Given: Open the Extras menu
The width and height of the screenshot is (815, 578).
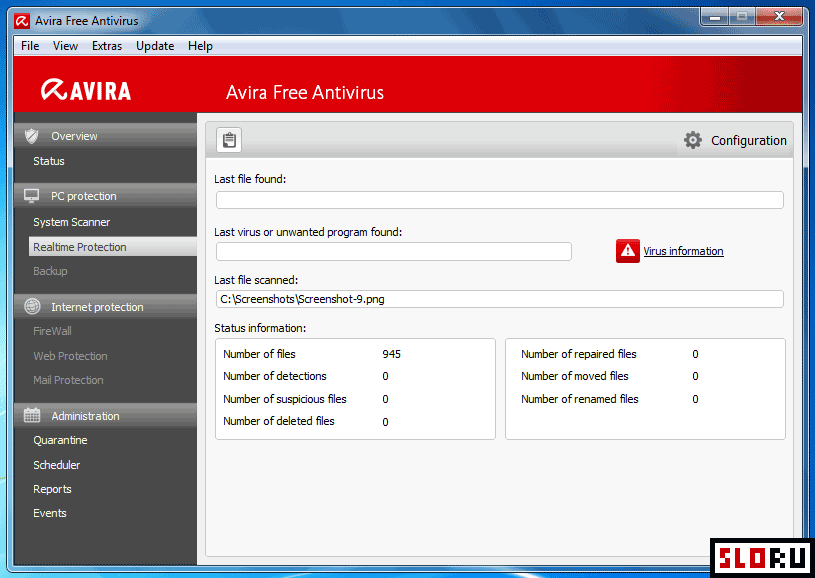Looking at the screenshot, I should click(107, 46).
